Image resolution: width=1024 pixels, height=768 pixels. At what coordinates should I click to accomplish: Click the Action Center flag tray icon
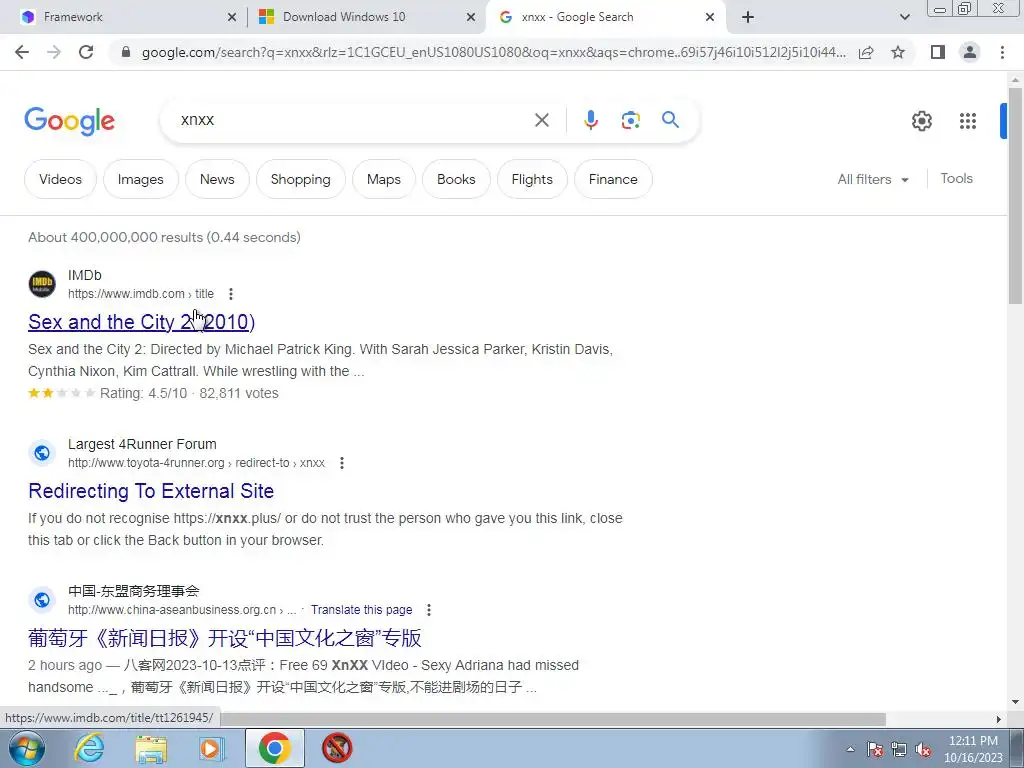[874, 750]
